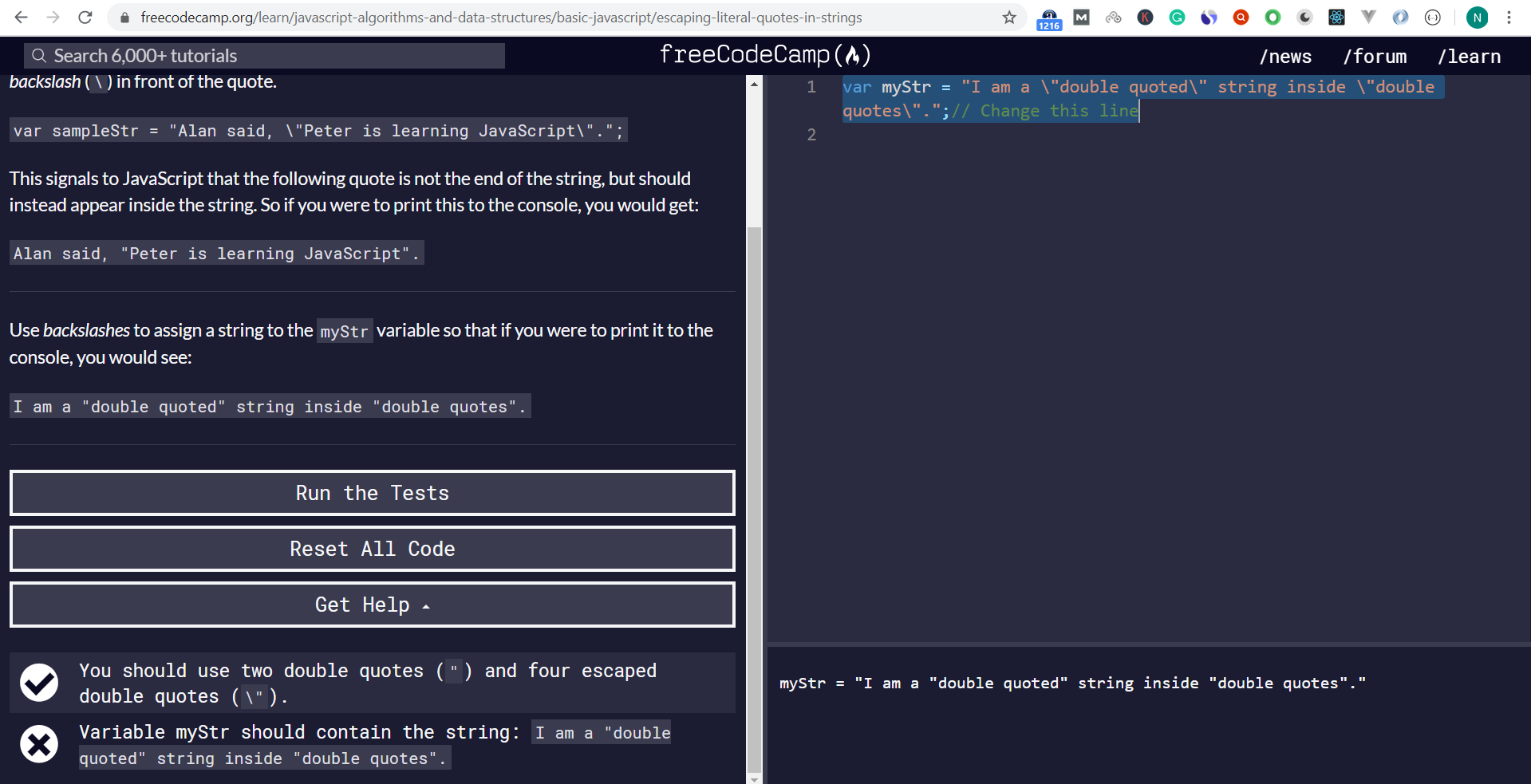
Task: Click the browser address bar URL
Action: click(x=501, y=18)
